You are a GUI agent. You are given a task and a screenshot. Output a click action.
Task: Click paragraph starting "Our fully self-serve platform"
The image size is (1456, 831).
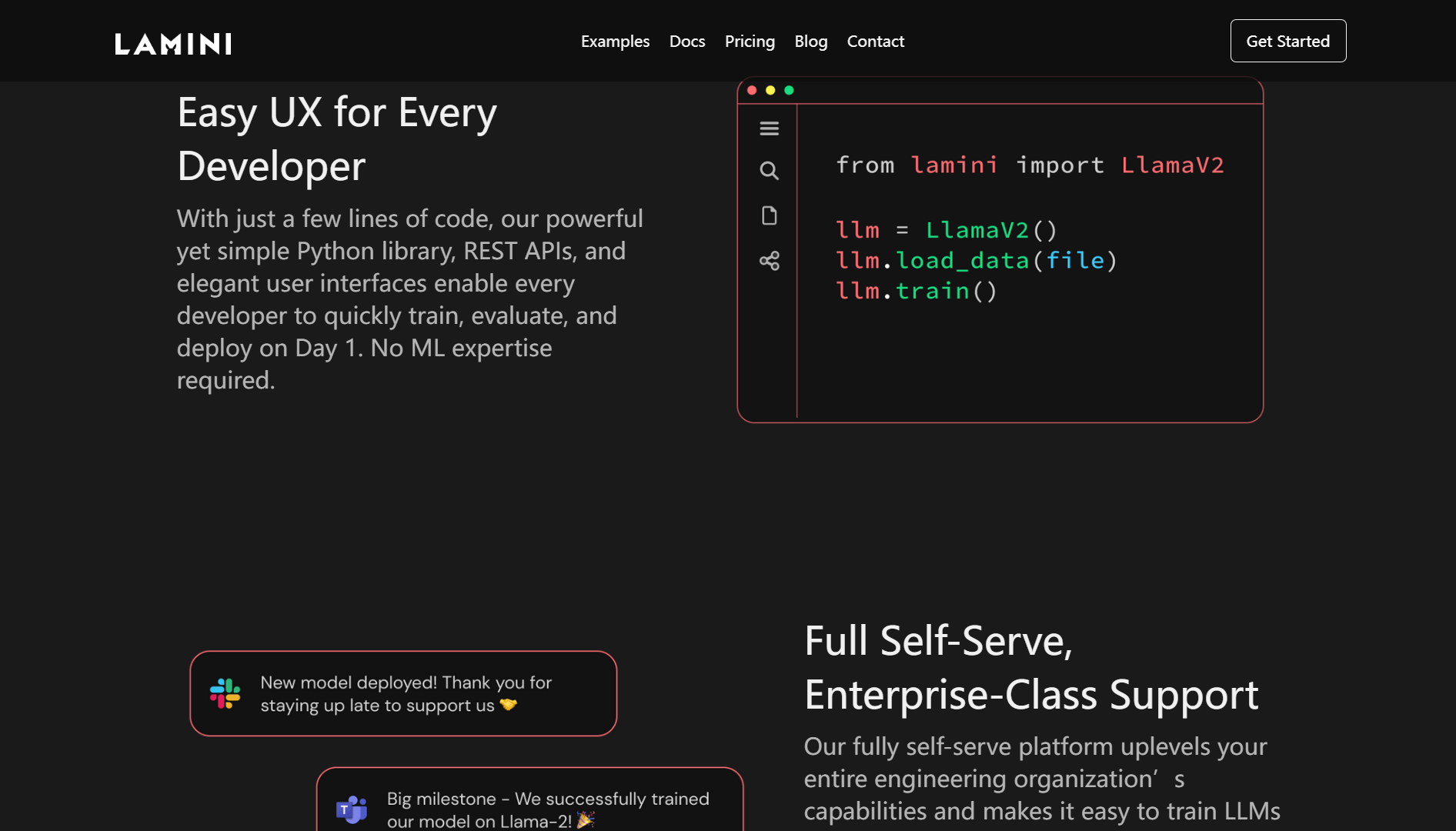1042,779
